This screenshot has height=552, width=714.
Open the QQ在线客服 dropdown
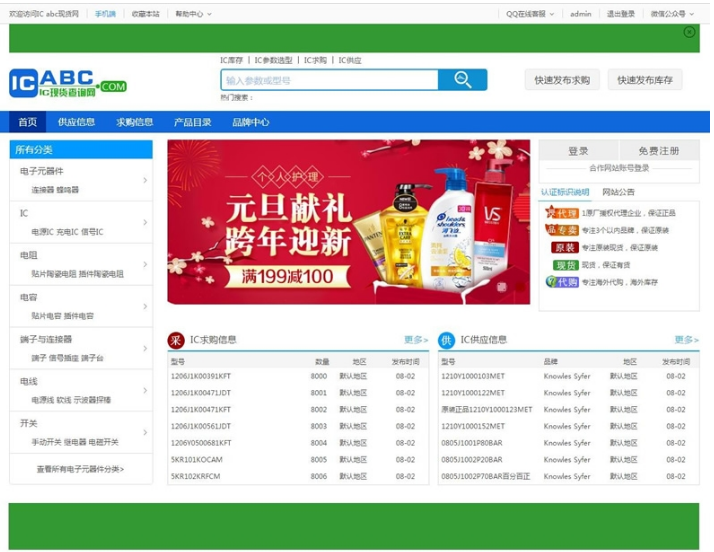[x=530, y=14]
